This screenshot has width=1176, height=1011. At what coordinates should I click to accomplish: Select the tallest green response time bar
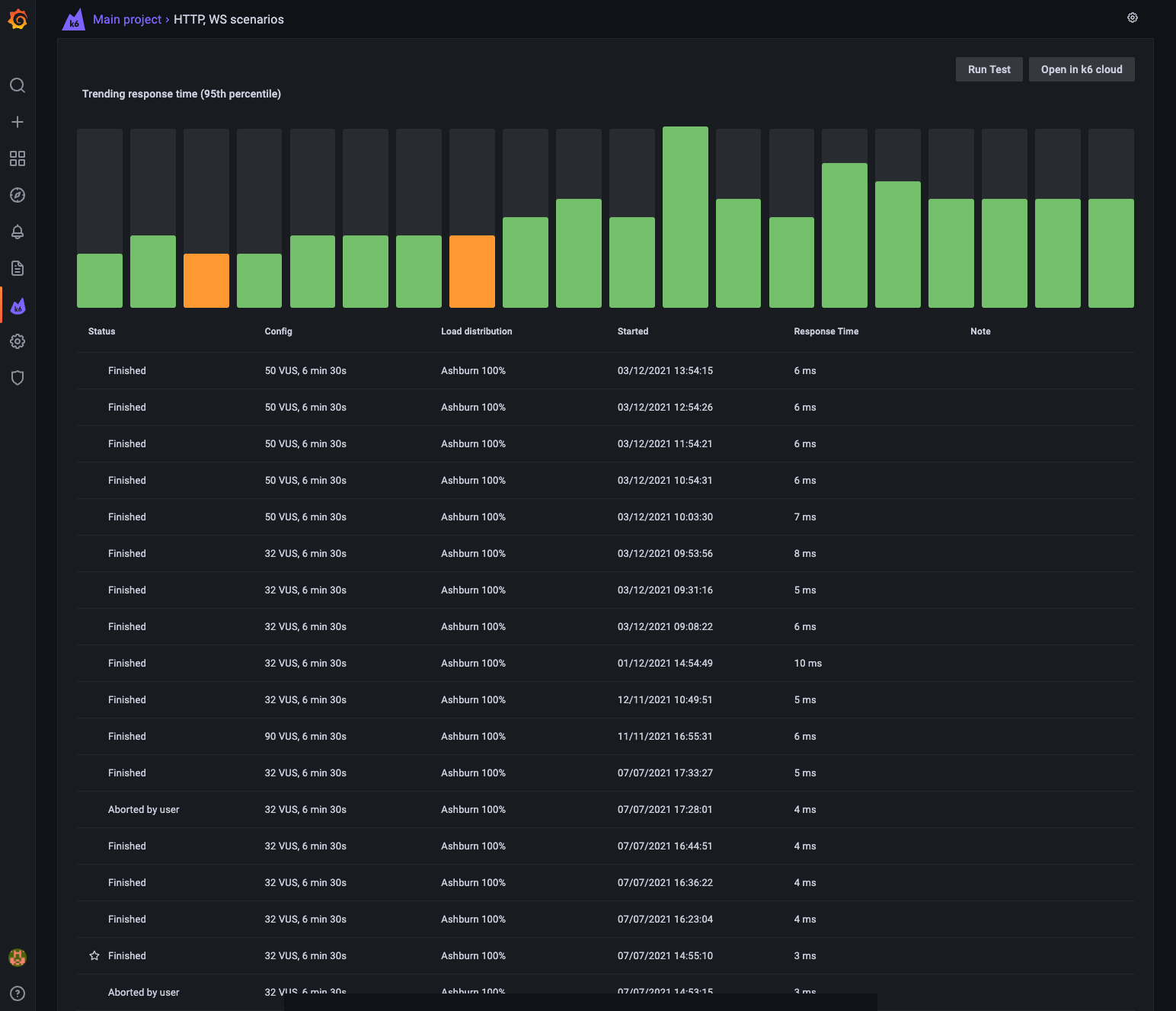coord(685,217)
